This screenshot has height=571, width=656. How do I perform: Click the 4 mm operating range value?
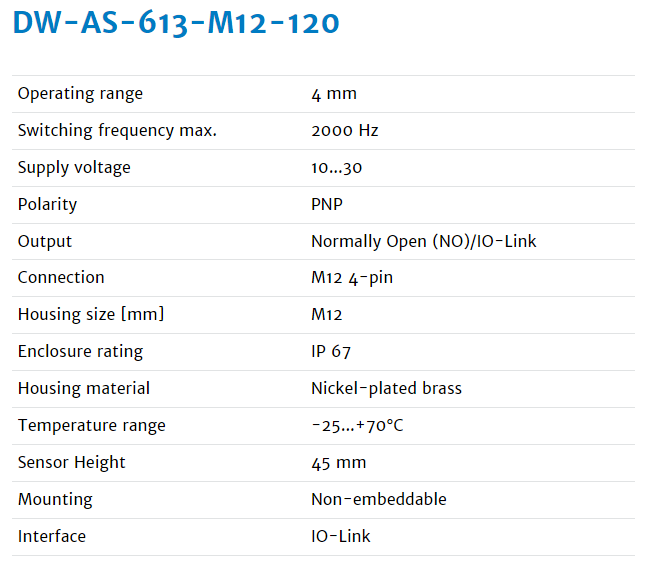pyautogui.click(x=334, y=94)
